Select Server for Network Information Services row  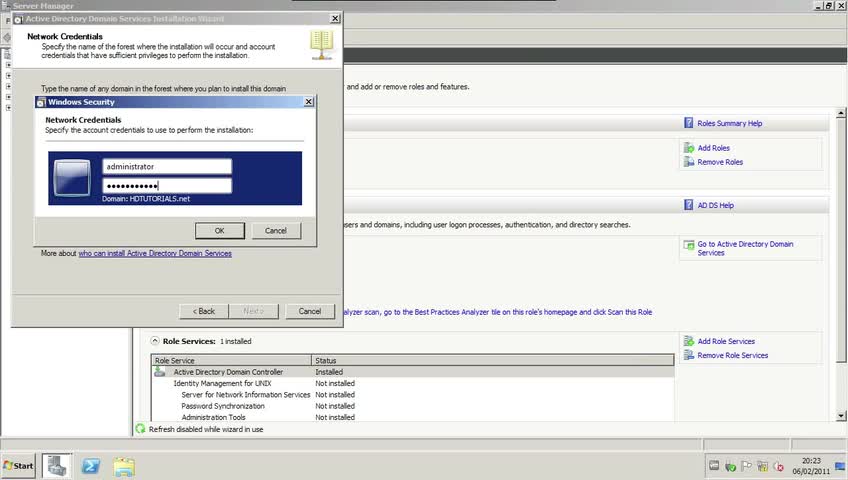tap(413, 395)
